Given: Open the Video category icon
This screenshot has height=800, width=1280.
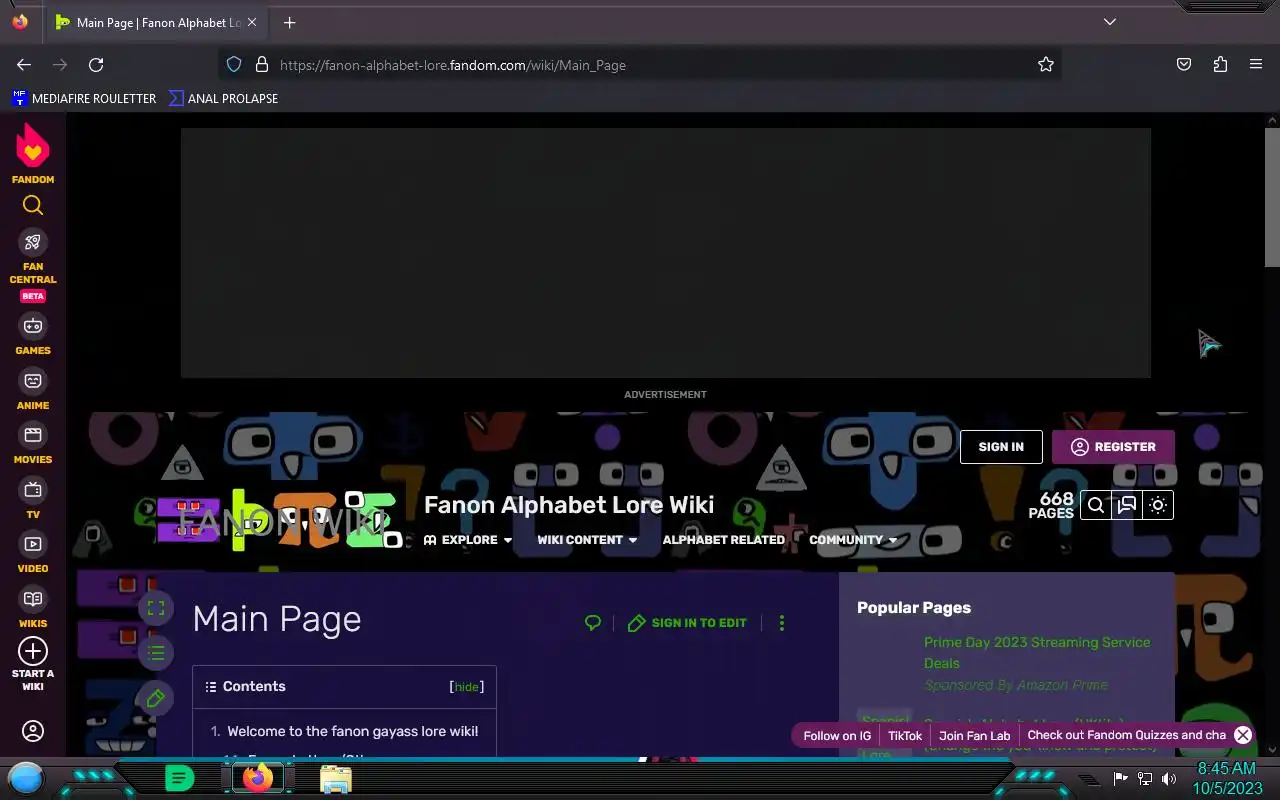Looking at the screenshot, I should [33, 544].
